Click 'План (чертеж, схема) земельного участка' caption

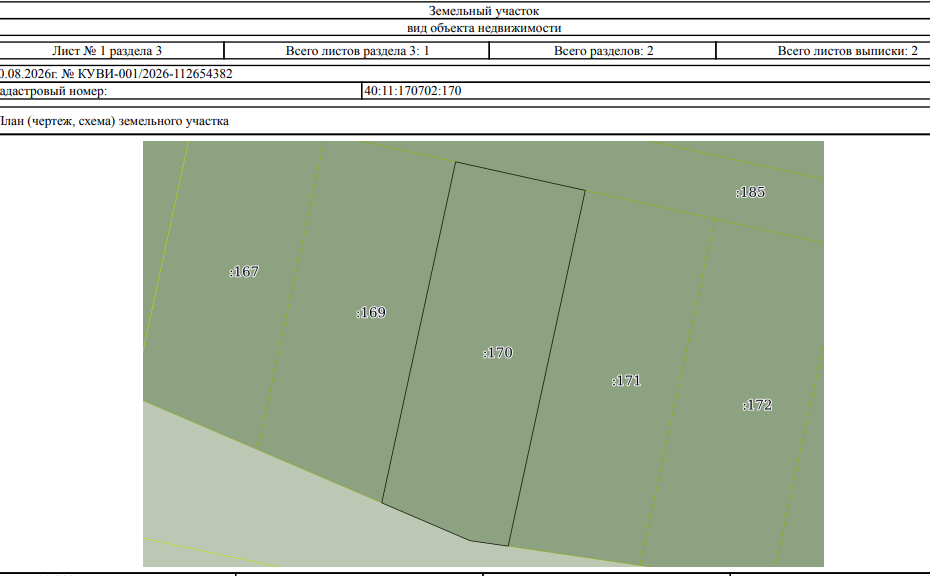114,121
